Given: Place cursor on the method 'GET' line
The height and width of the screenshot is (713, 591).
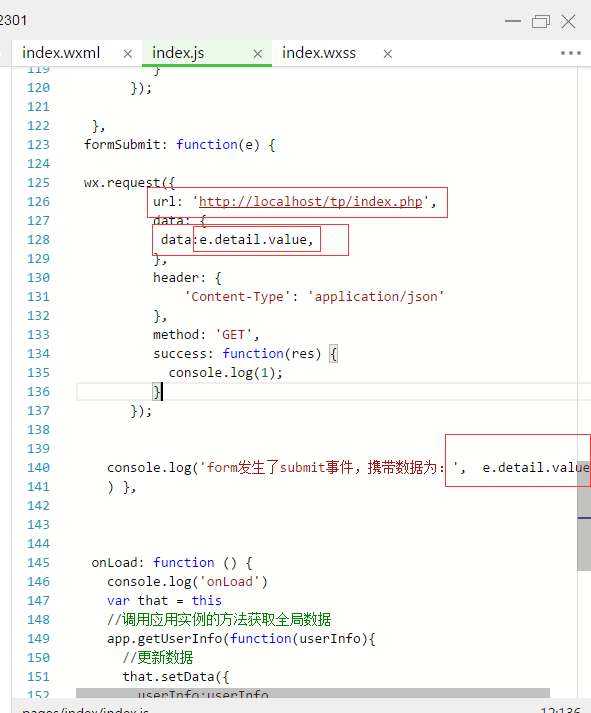Looking at the screenshot, I should click(205, 335).
